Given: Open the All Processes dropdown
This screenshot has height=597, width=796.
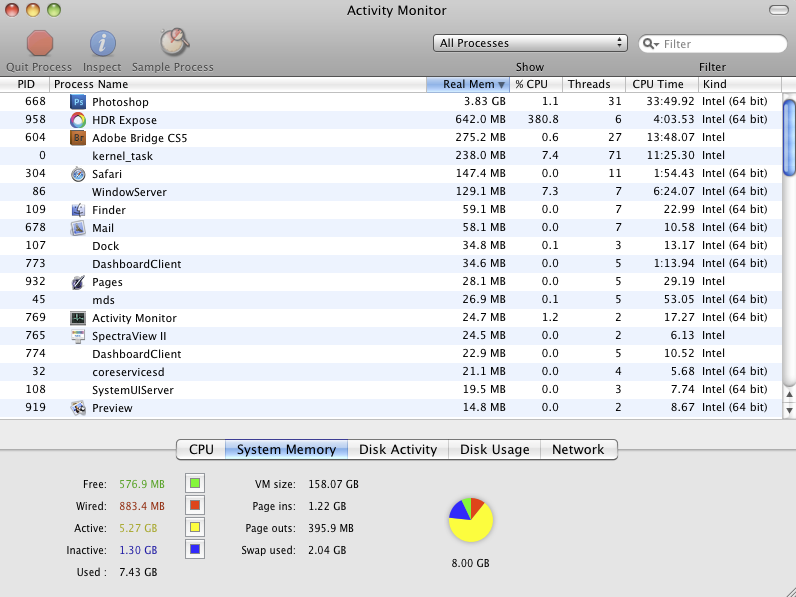Looking at the screenshot, I should 530,43.
